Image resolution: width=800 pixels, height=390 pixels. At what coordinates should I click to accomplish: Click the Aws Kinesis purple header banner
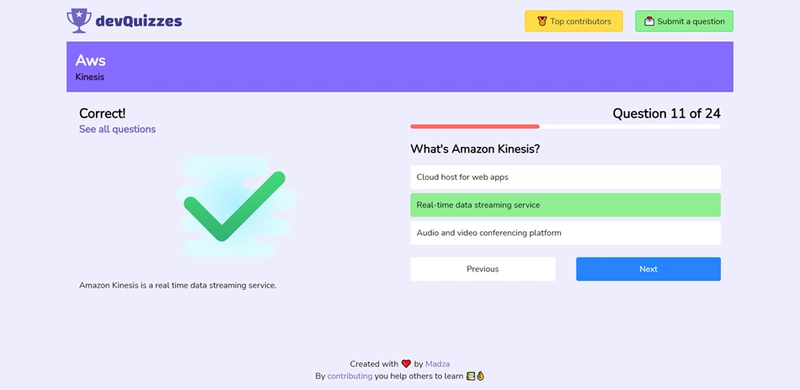tap(399, 67)
